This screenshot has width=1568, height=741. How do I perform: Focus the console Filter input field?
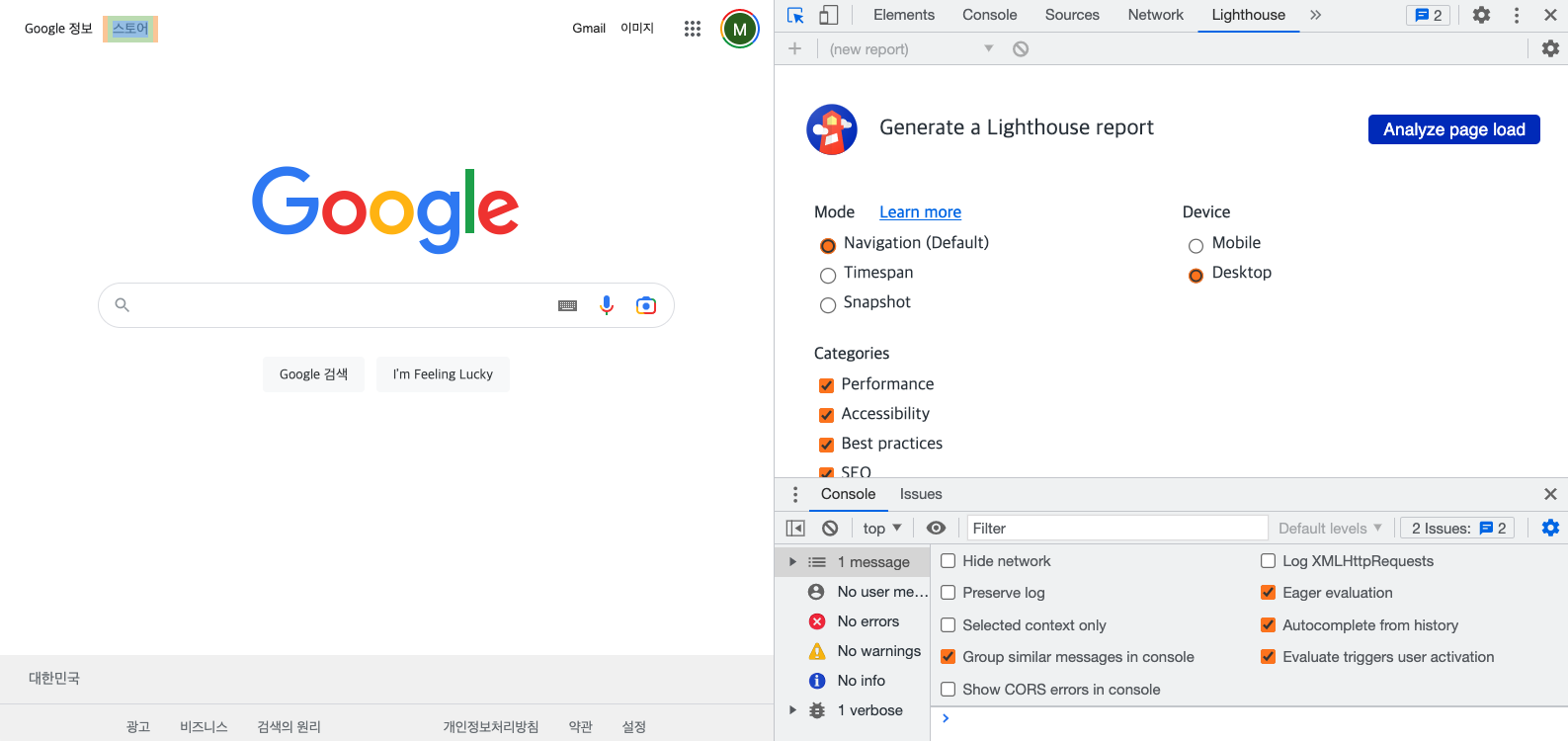pyautogui.click(x=1116, y=529)
